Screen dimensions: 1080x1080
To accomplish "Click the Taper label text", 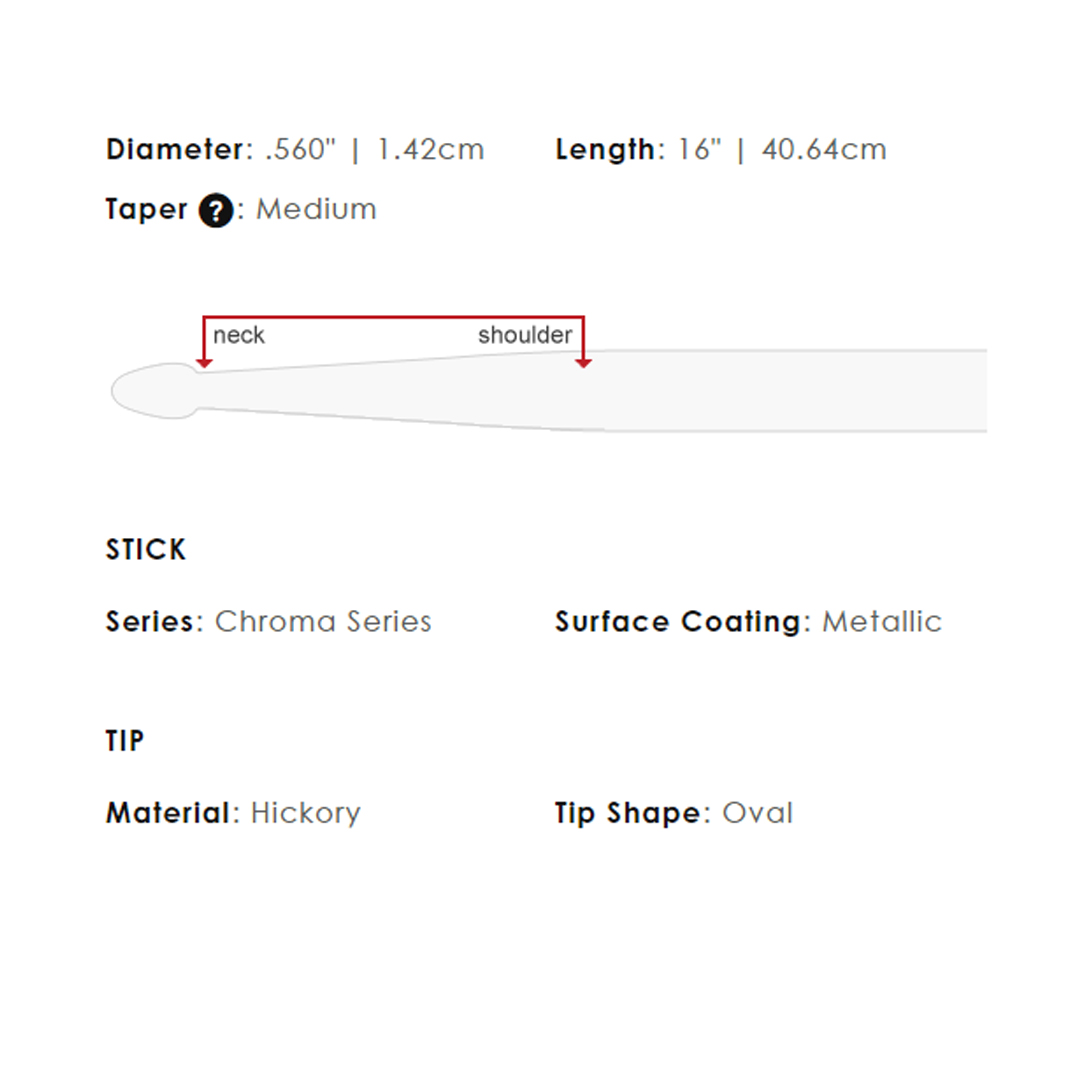I will [146, 209].
